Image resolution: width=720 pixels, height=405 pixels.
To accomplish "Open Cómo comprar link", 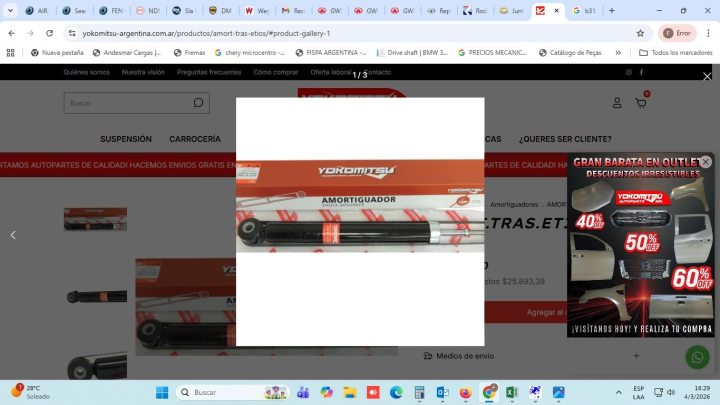I will click(x=276, y=72).
